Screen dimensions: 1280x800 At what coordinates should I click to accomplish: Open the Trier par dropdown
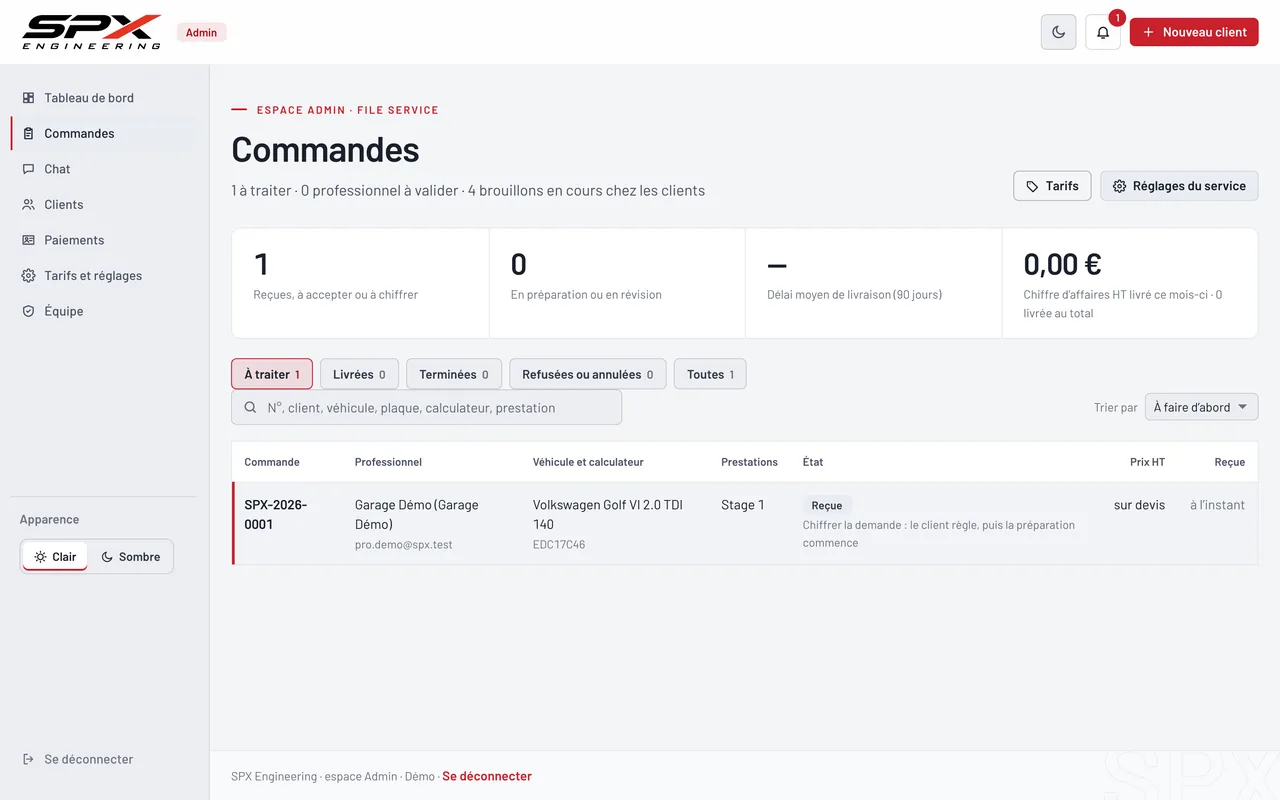pos(1201,407)
